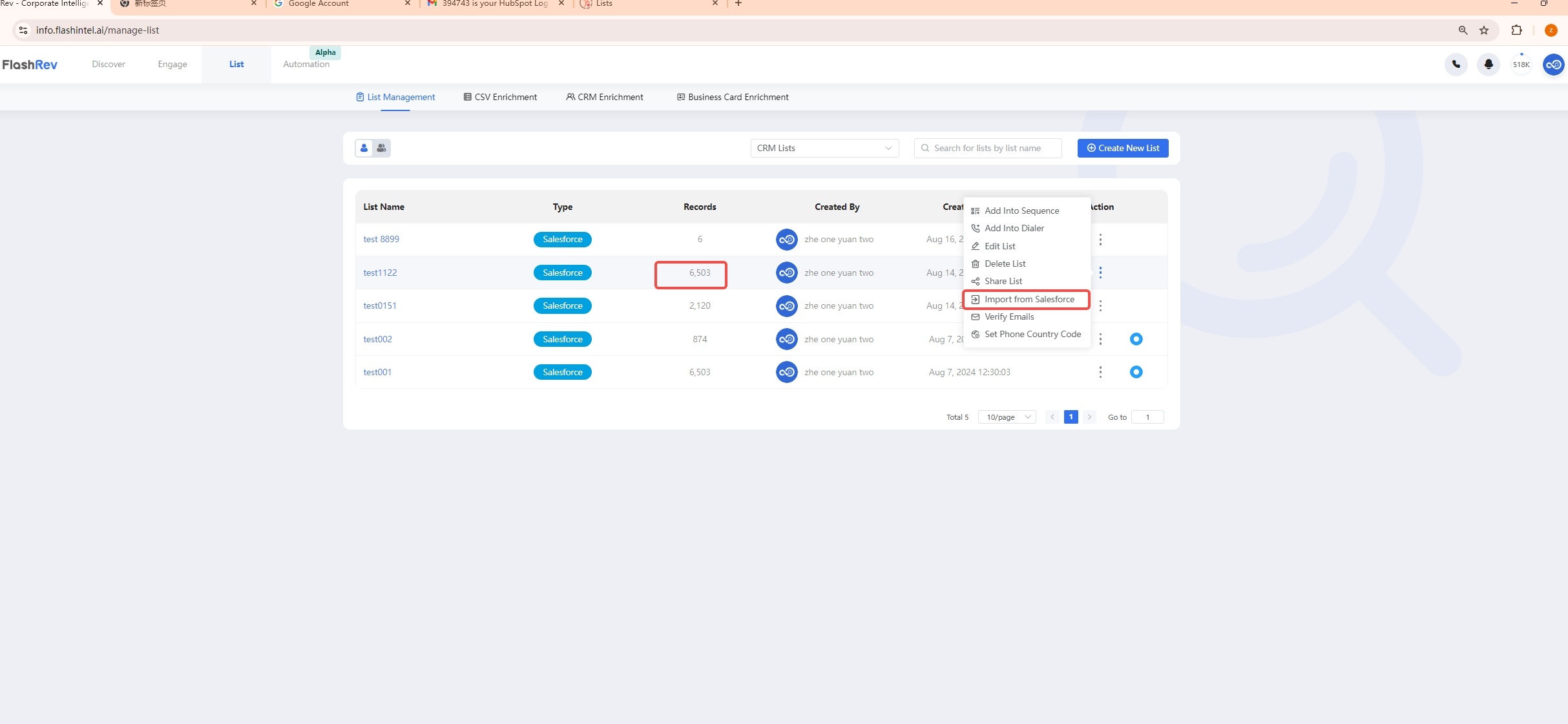Click the blue circle icon in test002 row

coord(1136,339)
